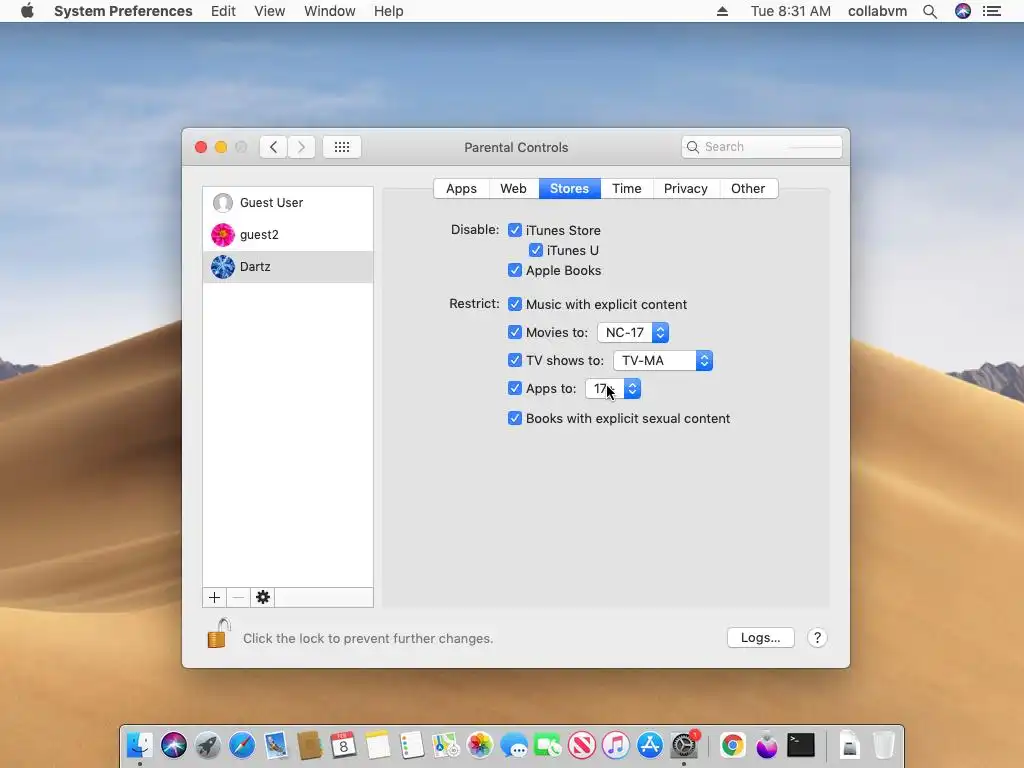Click the lock to prevent changes
The height and width of the screenshot is (768, 1024).
coord(219,633)
